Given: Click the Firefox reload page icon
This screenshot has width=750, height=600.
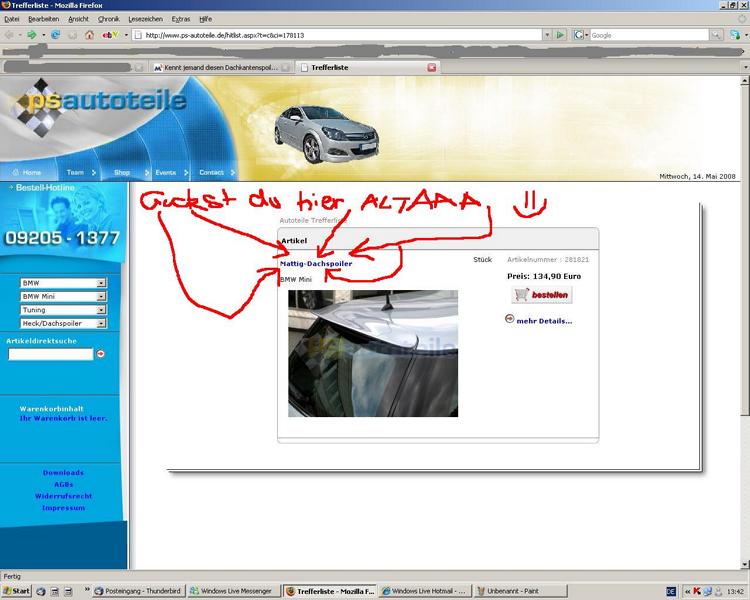Looking at the screenshot, I should (56, 35).
